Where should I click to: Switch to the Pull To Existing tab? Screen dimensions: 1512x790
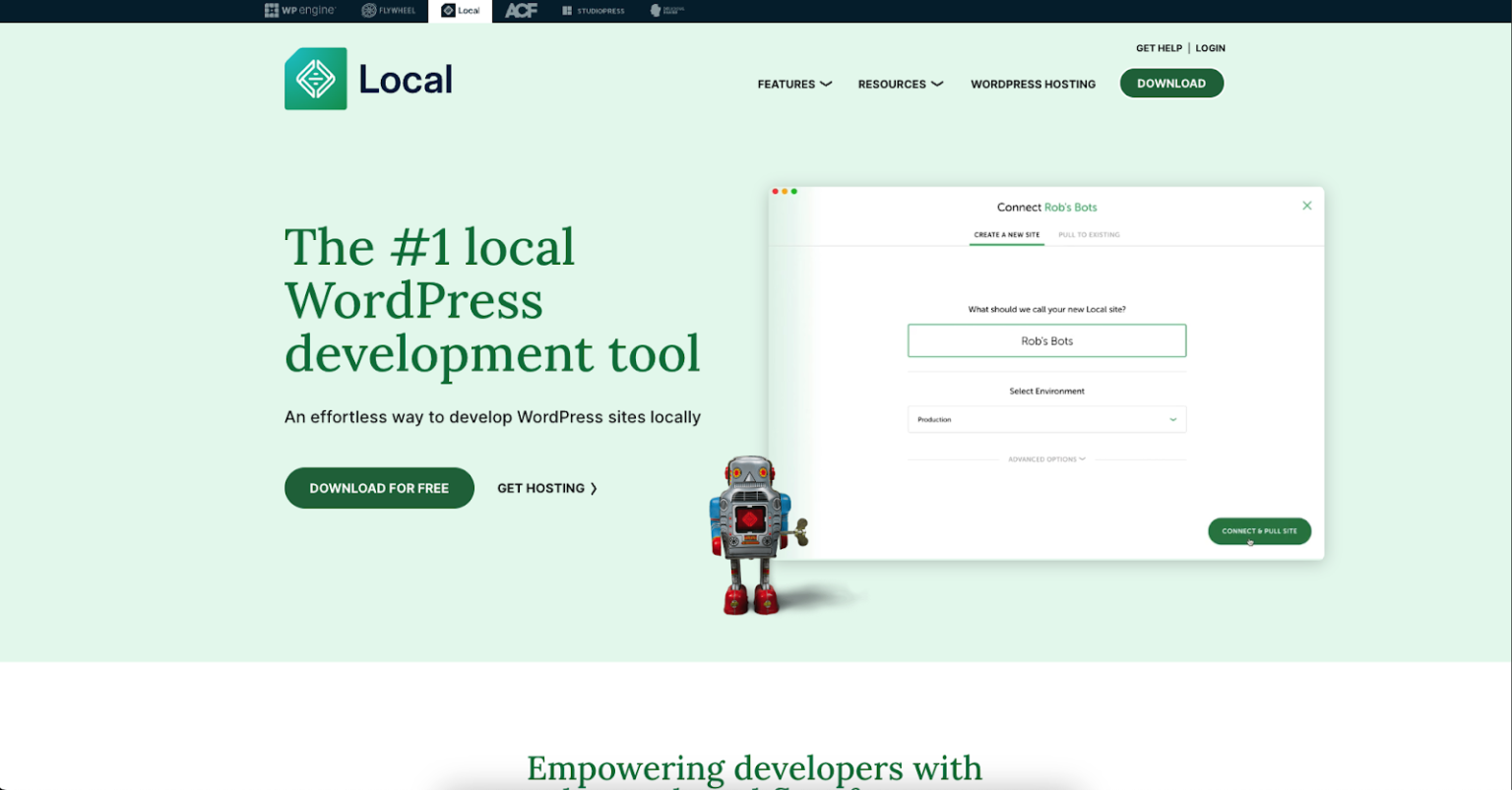pyautogui.click(x=1089, y=234)
